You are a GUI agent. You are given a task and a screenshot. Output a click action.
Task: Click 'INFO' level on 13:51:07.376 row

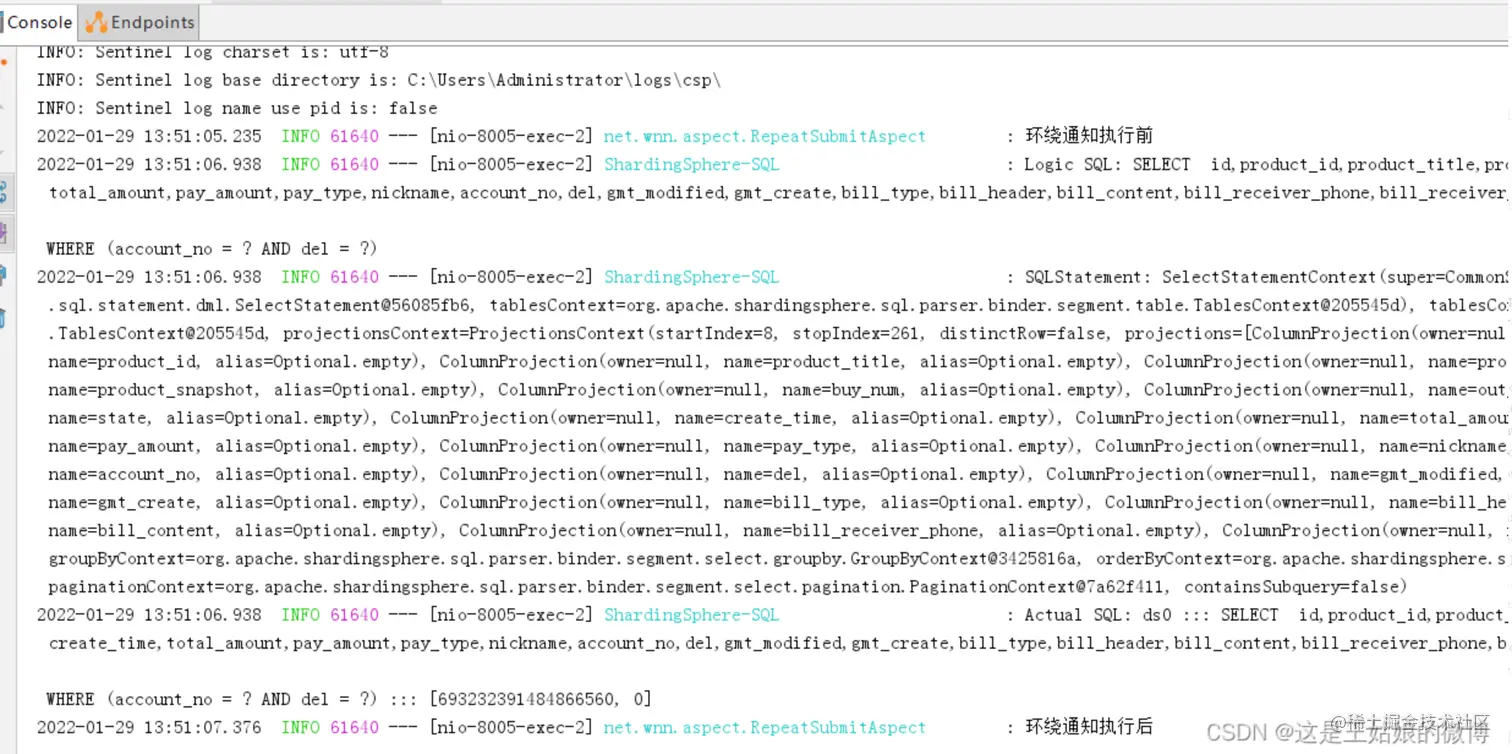coord(300,727)
